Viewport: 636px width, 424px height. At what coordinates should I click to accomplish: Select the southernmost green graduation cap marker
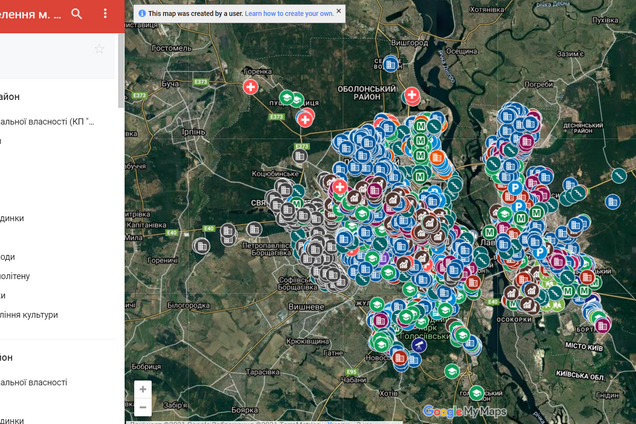(x=478, y=393)
